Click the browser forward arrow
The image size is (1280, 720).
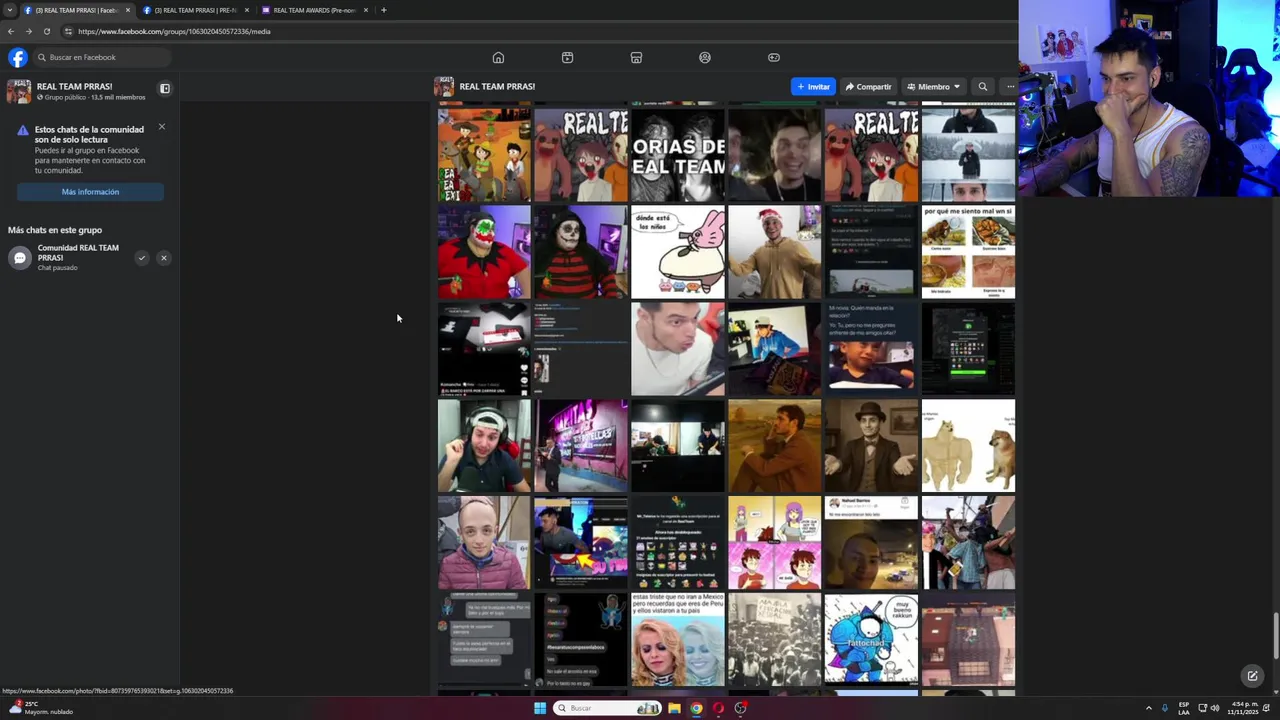28,31
